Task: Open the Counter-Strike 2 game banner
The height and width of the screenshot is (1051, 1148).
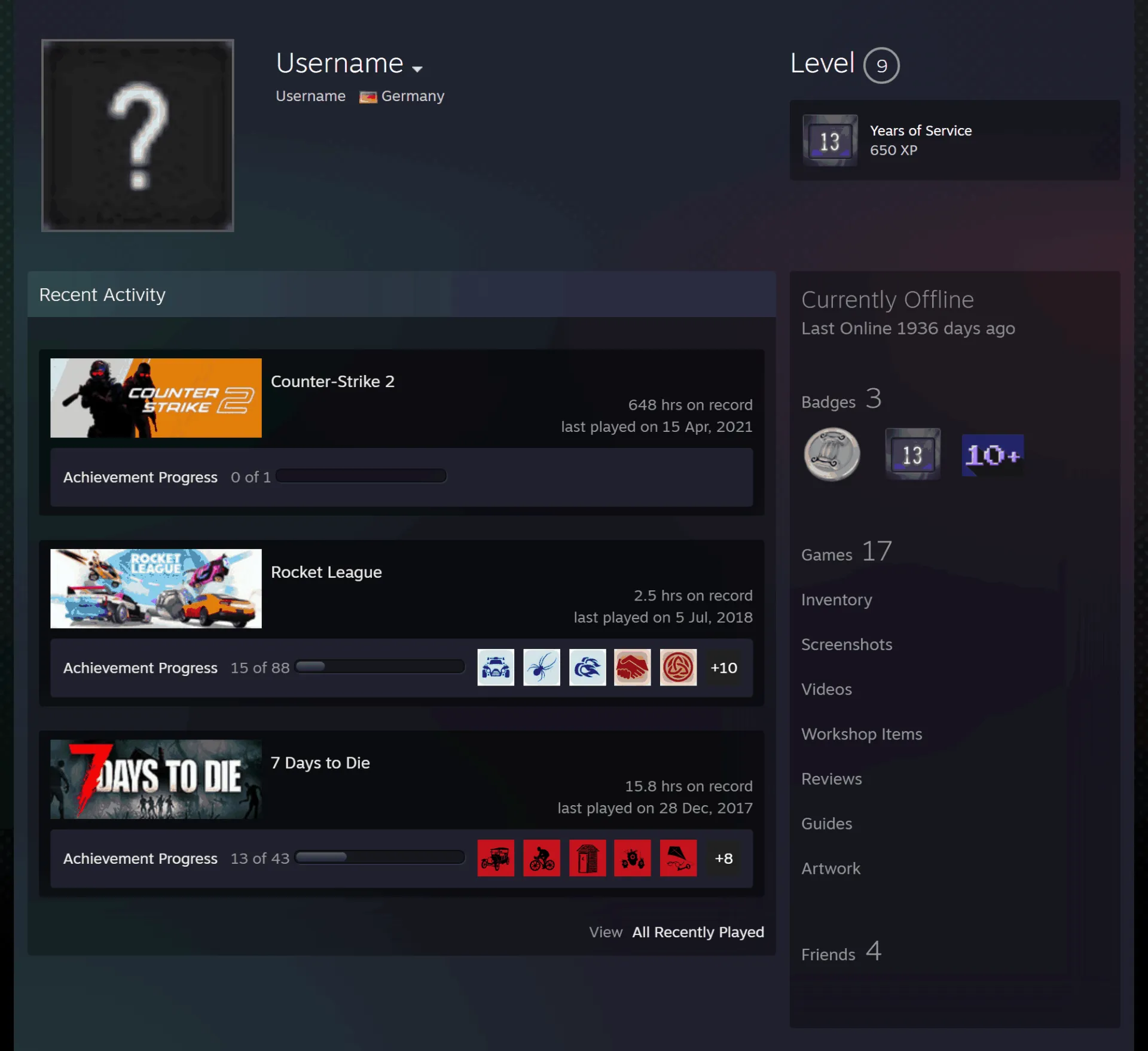Action: pos(156,398)
